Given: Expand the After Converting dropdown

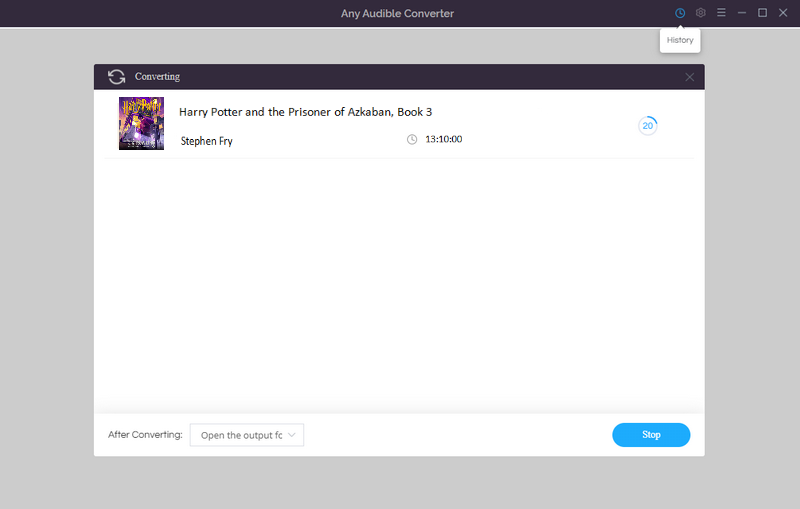Looking at the screenshot, I should click(247, 435).
